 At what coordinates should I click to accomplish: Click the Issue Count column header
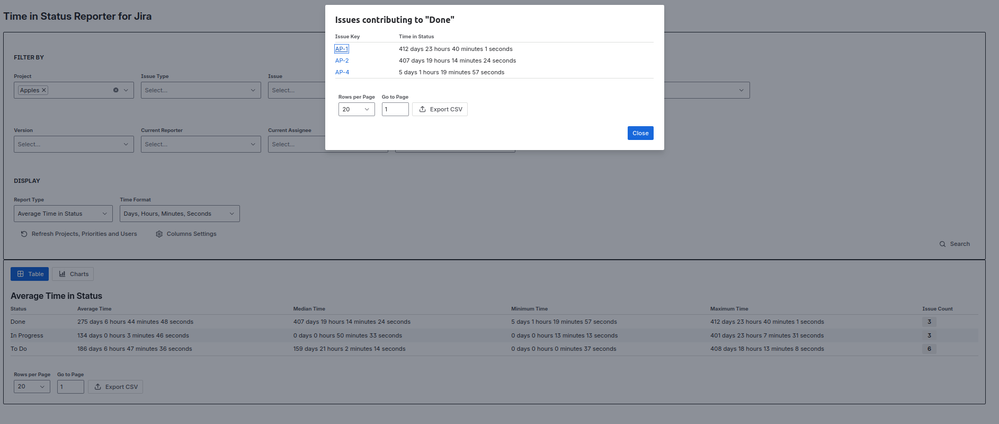click(x=937, y=309)
